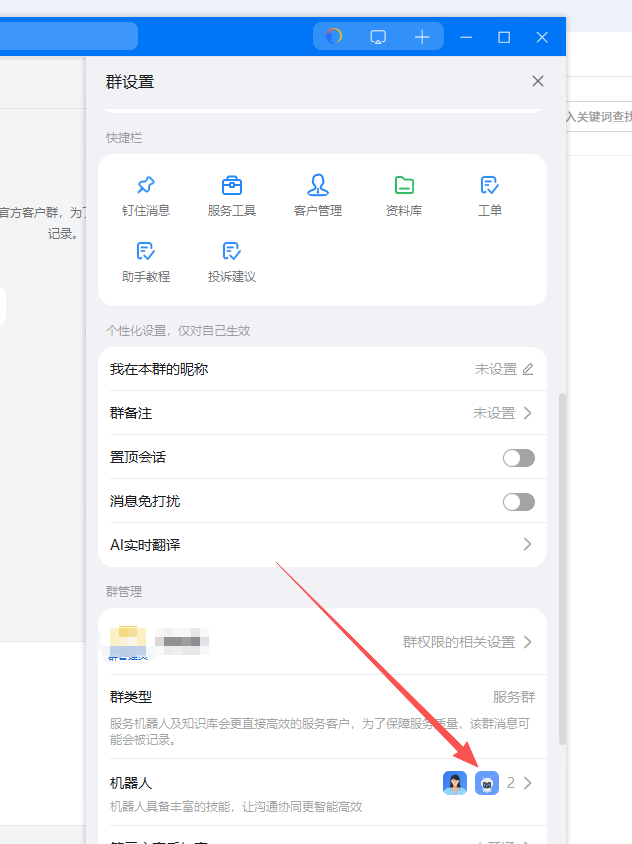
Task: Click the female robot assistant avatar
Action: 455,783
